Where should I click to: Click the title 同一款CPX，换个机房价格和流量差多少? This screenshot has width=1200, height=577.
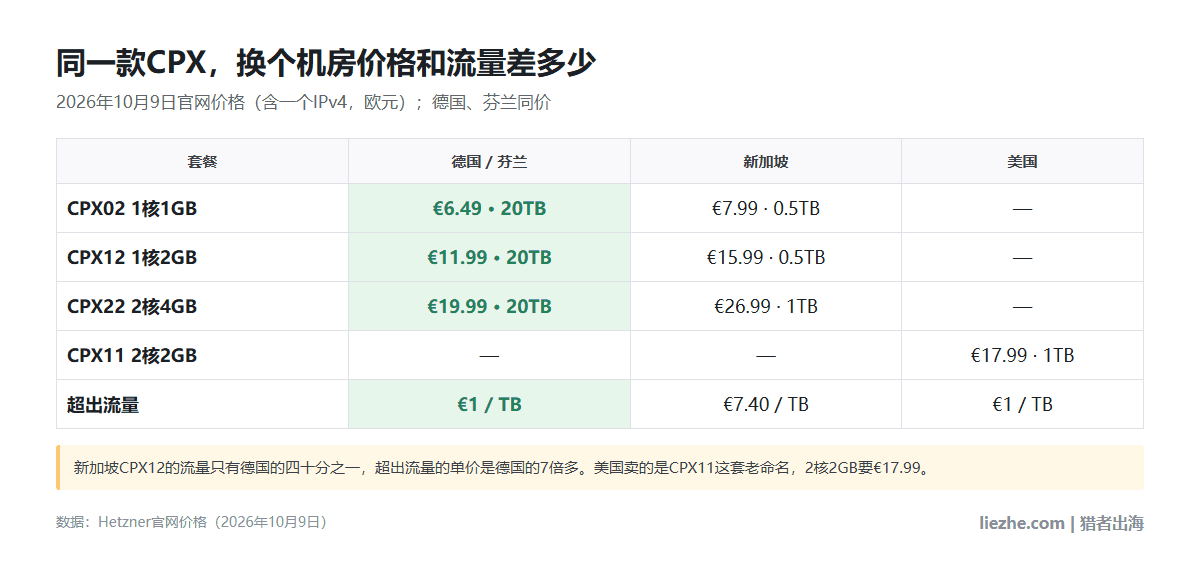click(x=326, y=63)
